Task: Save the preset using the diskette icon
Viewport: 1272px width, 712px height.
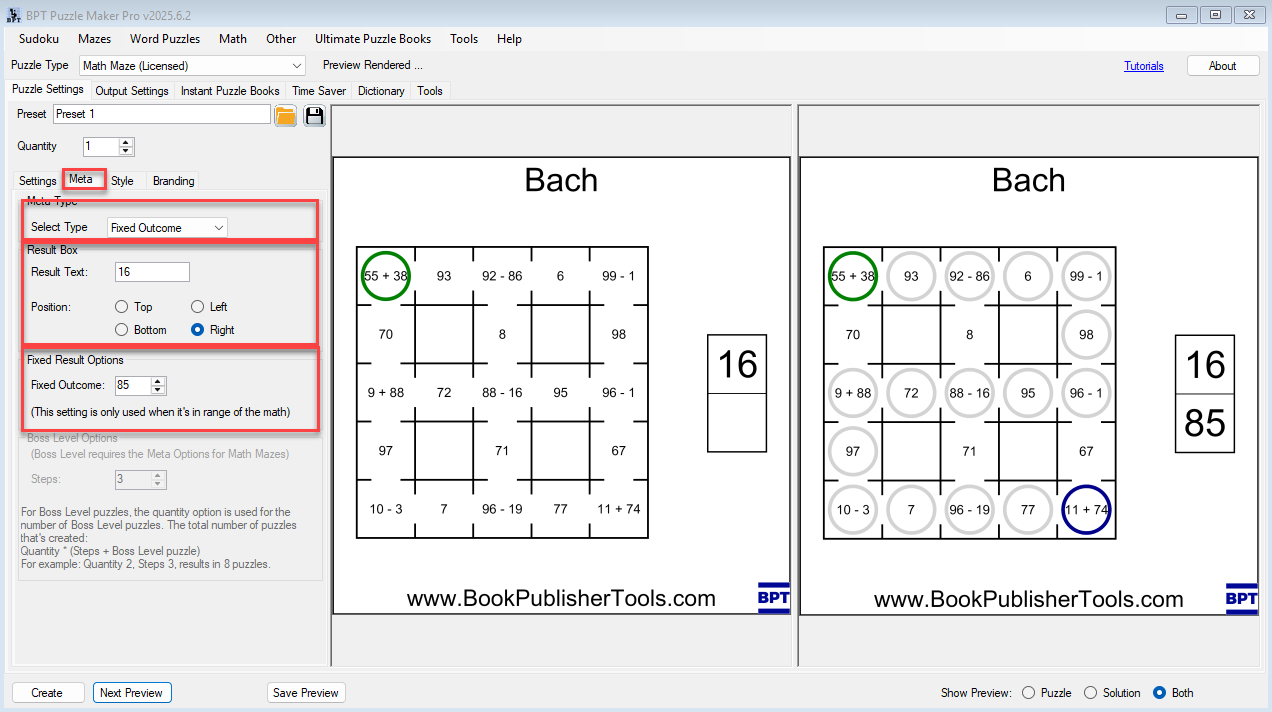Action: [x=313, y=115]
